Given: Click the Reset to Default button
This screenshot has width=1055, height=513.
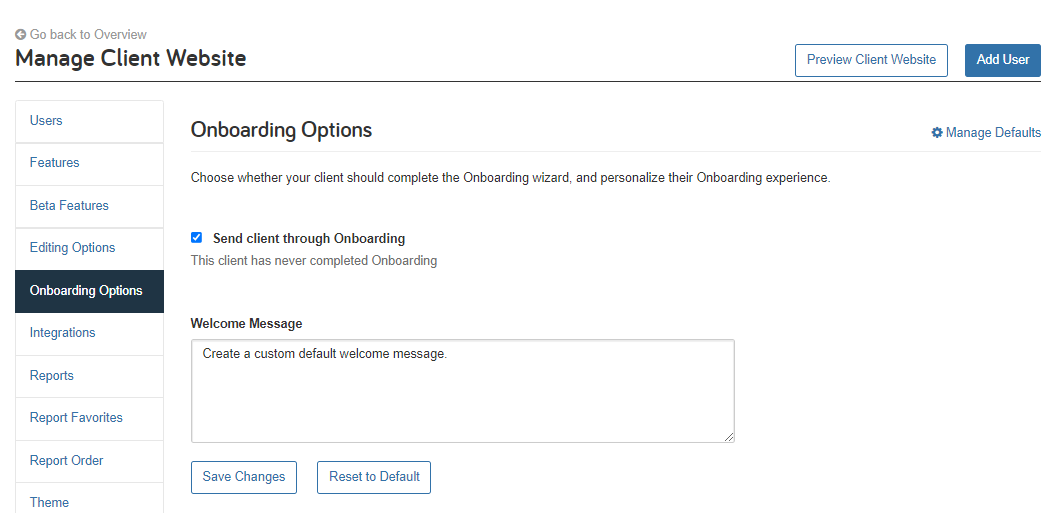Looking at the screenshot, I should 374,477.
